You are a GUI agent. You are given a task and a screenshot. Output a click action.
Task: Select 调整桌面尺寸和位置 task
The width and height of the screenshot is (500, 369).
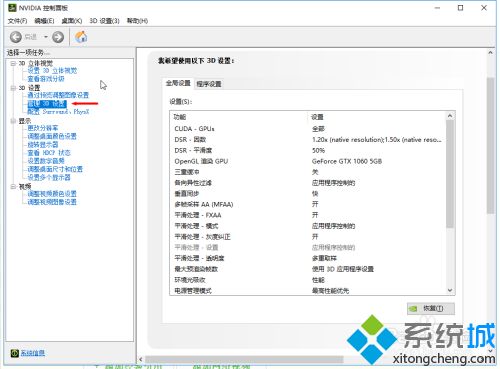[55, 169]
